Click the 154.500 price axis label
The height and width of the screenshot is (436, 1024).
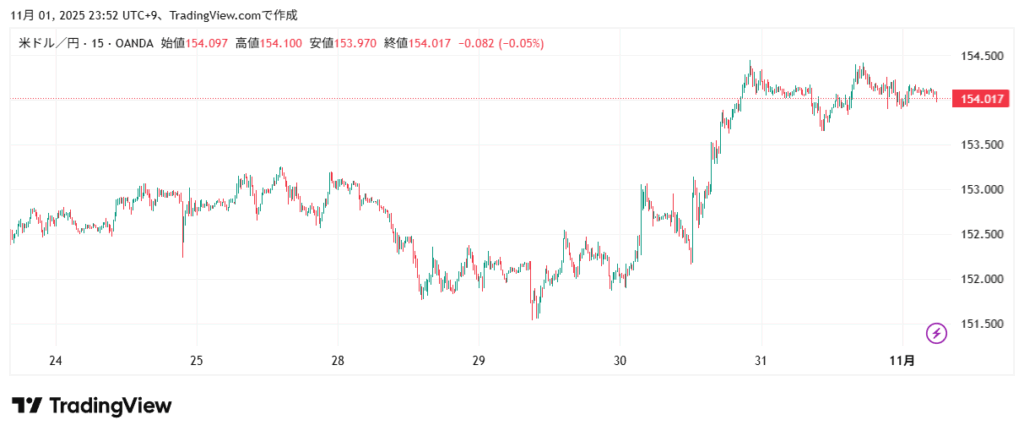click(979, 56)
